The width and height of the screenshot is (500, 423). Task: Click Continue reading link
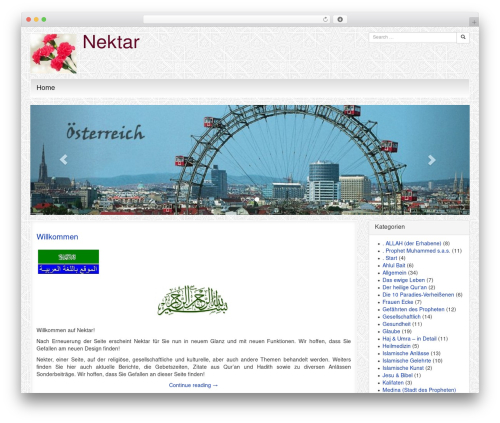(193, 385)
